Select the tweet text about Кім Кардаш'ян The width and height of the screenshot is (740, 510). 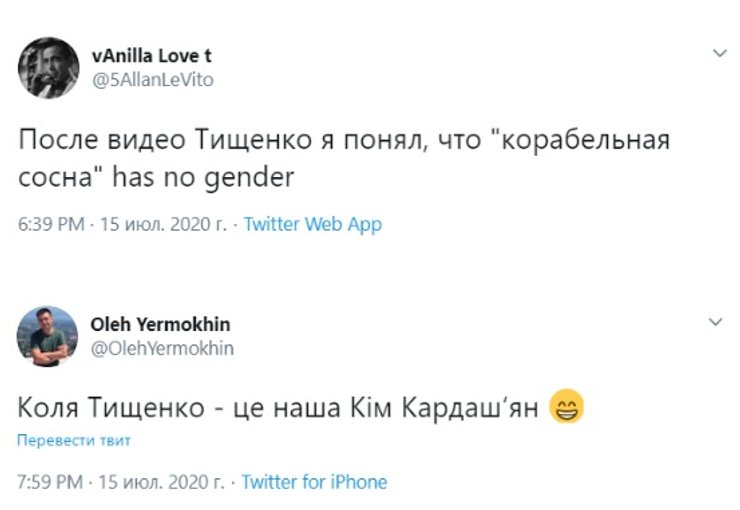[280, 409]
